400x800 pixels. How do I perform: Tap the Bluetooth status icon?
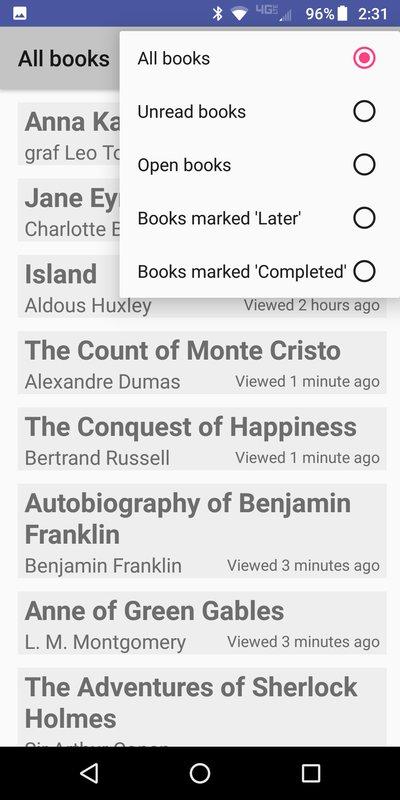218,14
